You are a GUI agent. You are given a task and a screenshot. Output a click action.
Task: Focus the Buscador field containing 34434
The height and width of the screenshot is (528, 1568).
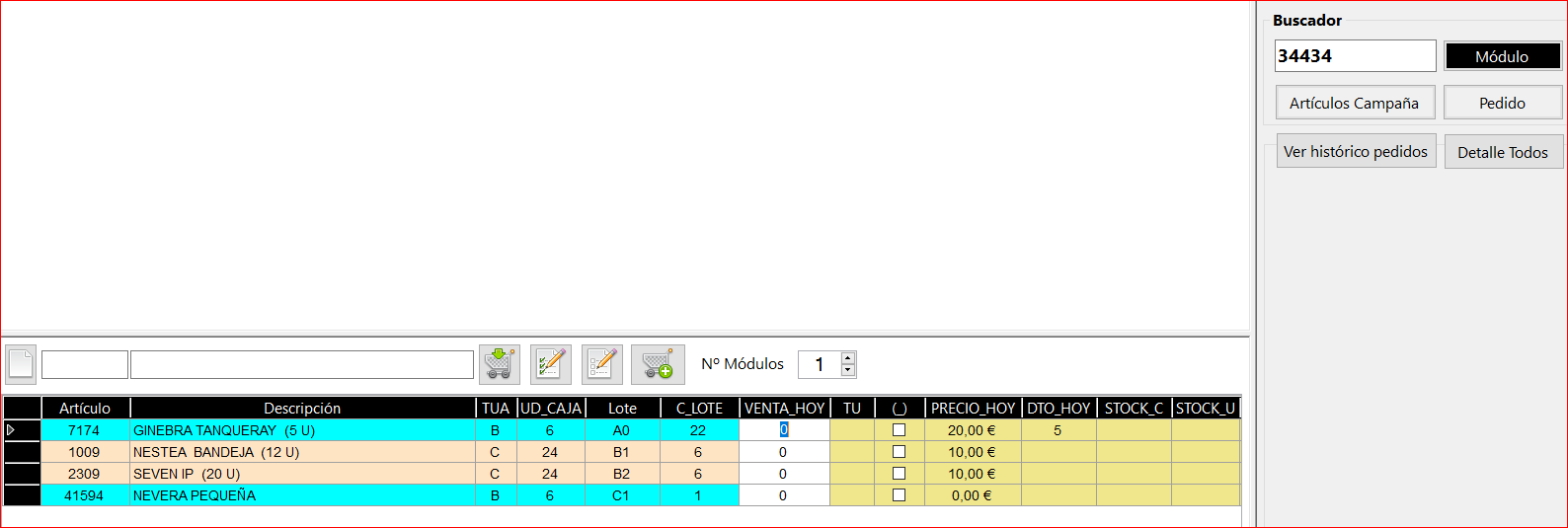pos(1355,56)
